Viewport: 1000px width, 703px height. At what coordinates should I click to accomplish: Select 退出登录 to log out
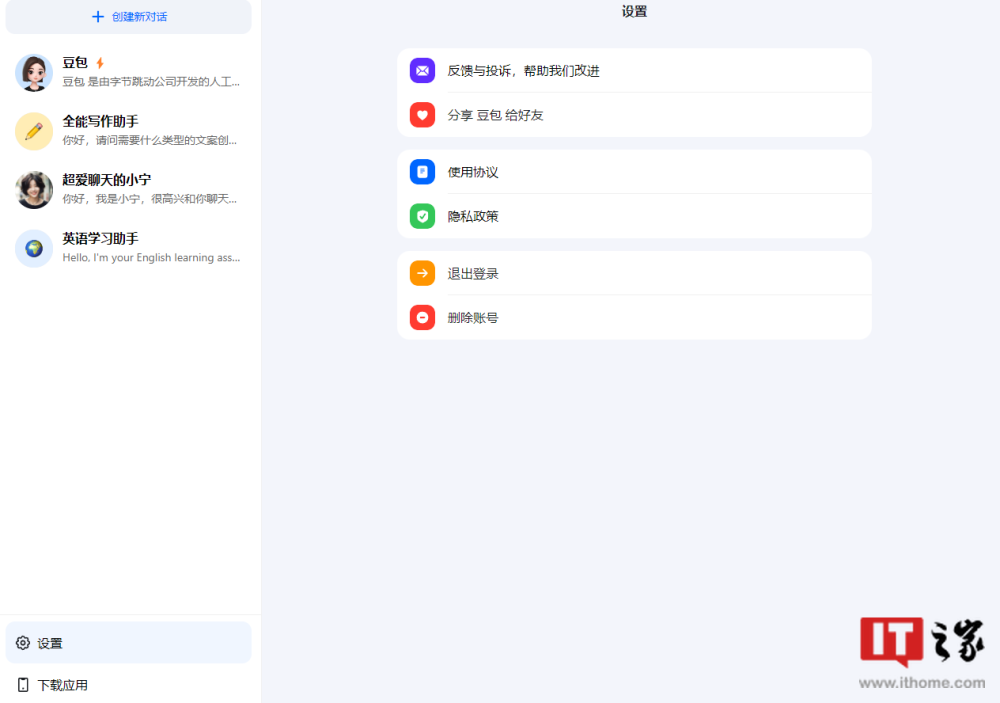tap(634, 274)
